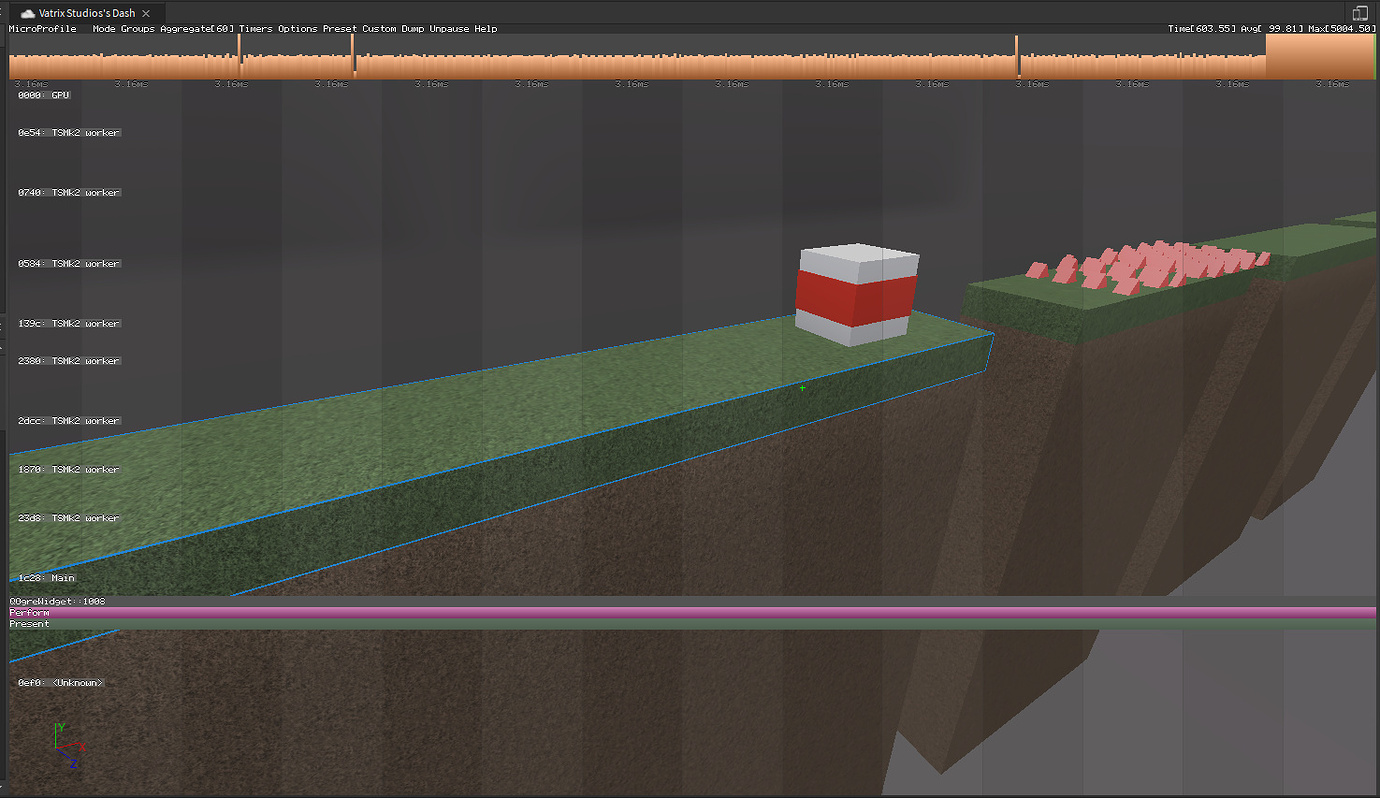Open the Groups menu

(x=138, y=29)
